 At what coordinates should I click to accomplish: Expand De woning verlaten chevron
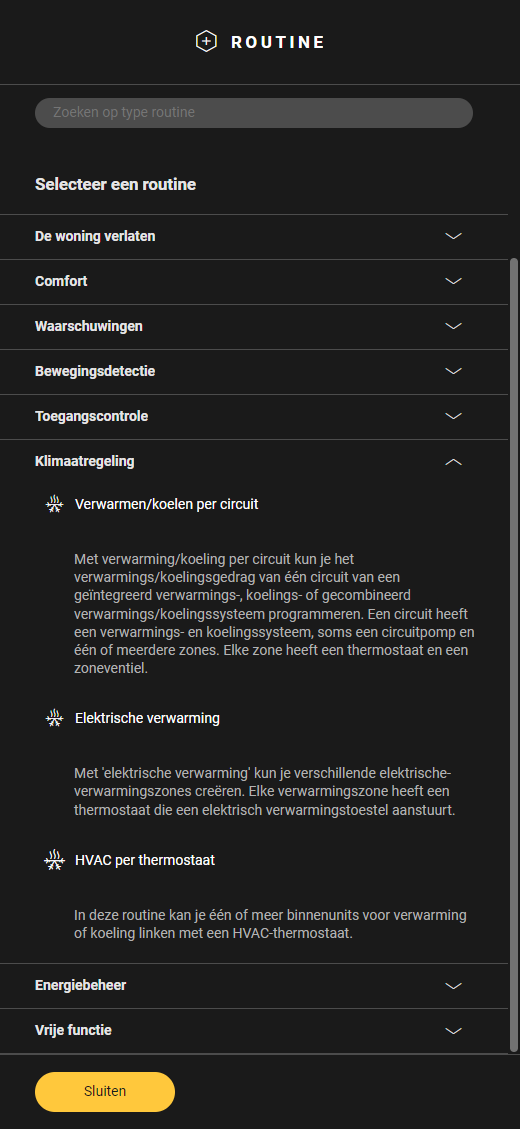tap(453, 236)
